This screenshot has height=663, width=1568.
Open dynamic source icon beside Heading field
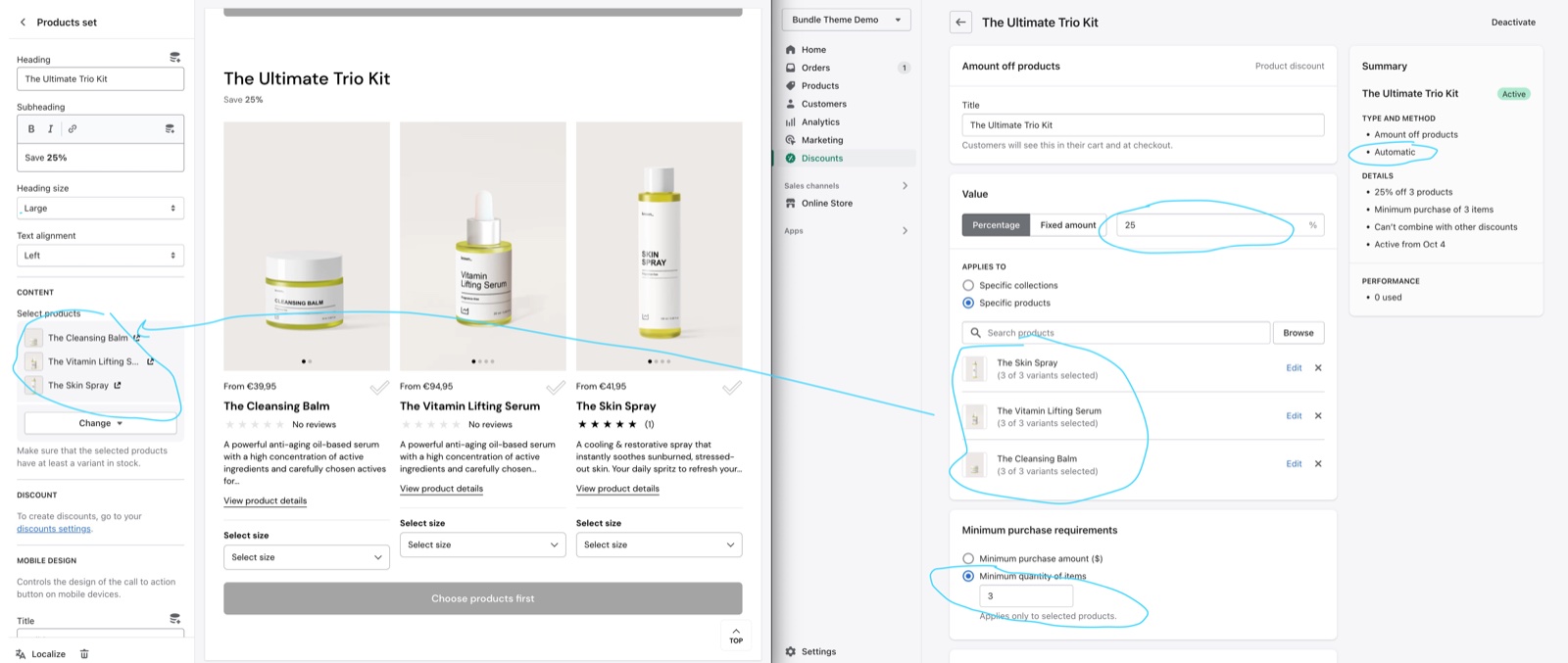(x=174, y=58)
